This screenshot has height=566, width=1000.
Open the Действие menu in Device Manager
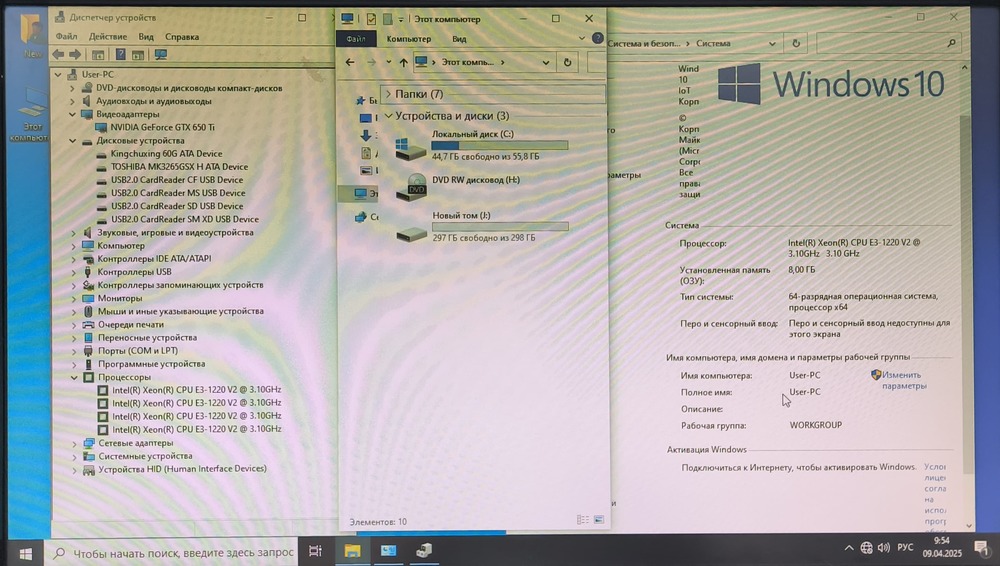[x=107, y=36]
